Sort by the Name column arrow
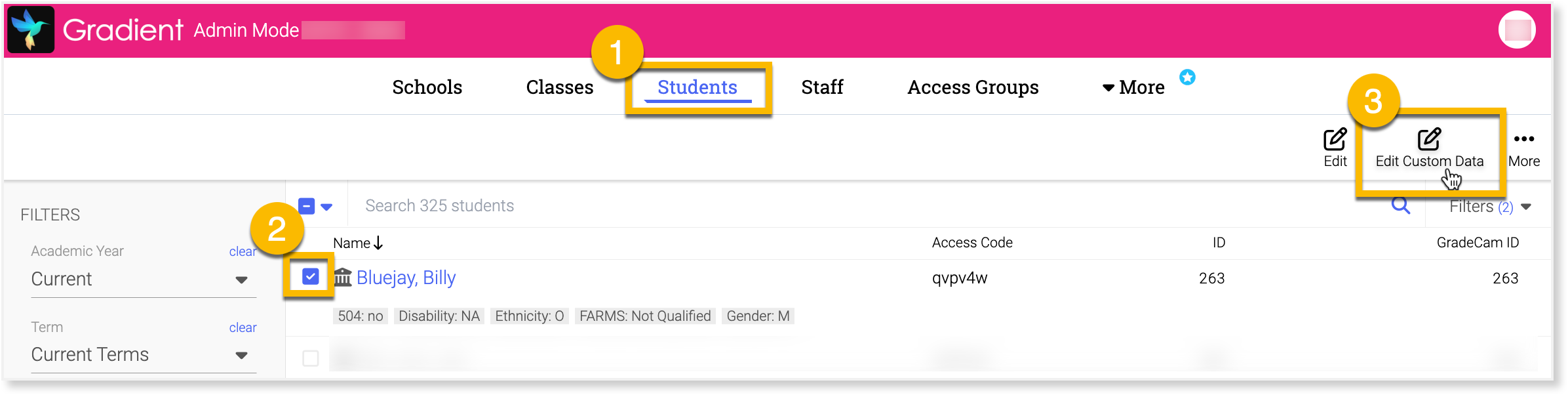 [378, 243]
